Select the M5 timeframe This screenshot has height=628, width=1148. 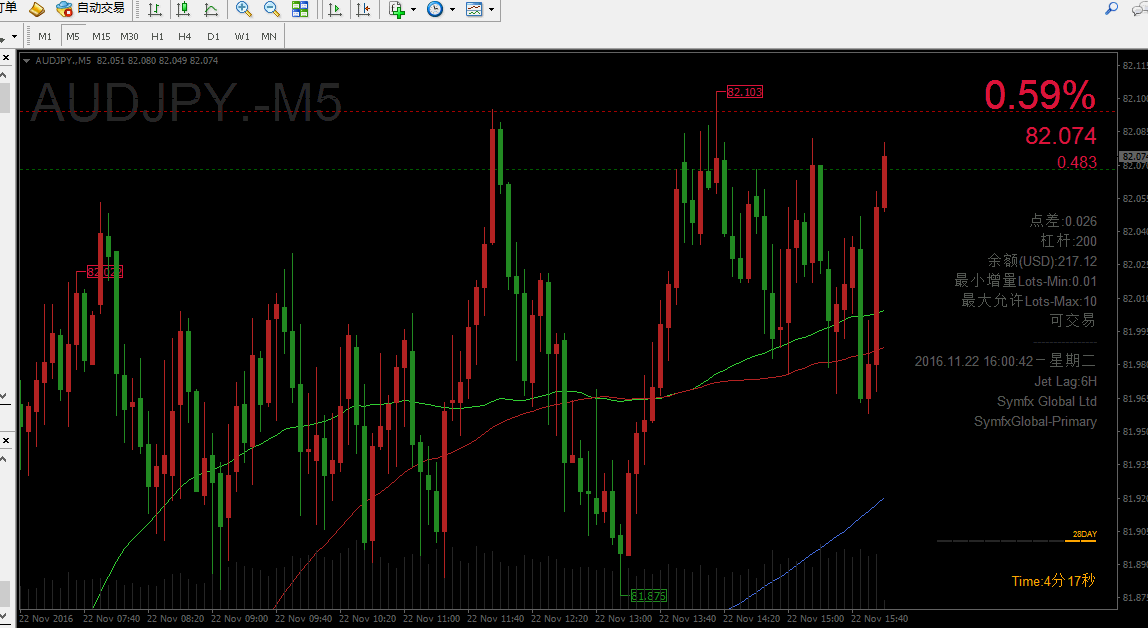tap(72, 36)
